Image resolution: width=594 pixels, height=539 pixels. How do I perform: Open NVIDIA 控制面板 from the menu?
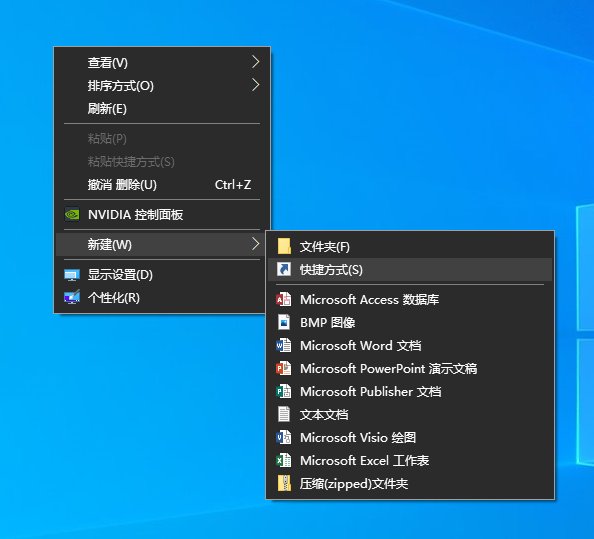coord(163,215)
